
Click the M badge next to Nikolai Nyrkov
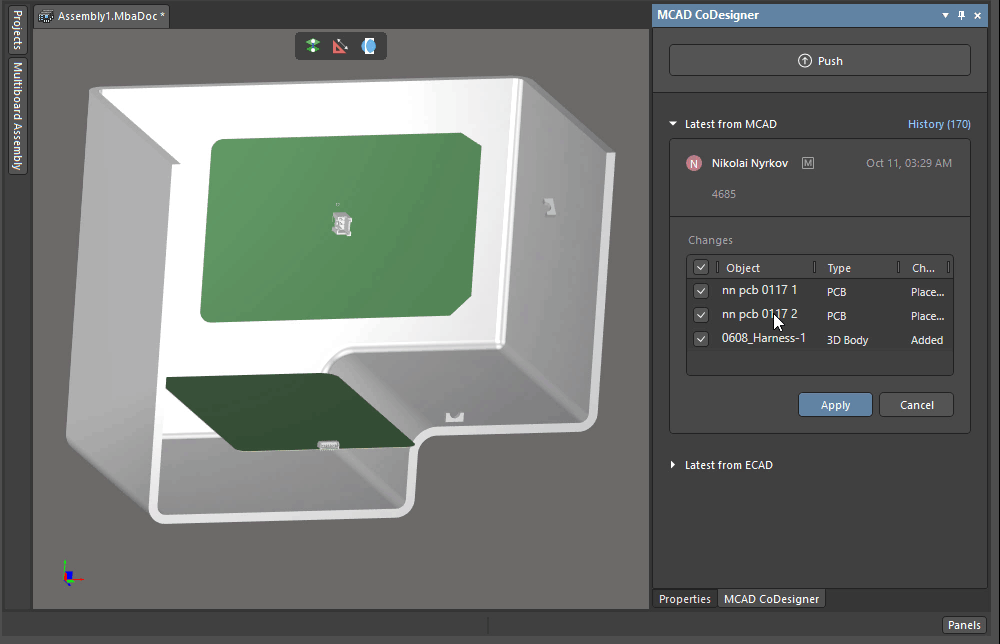pos(807,162)
